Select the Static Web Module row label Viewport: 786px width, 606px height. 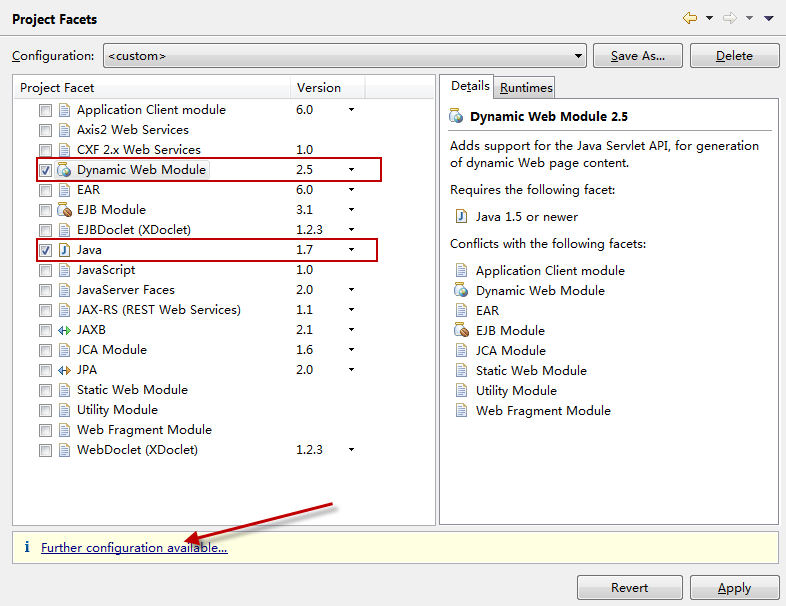(x=132, y=389)
